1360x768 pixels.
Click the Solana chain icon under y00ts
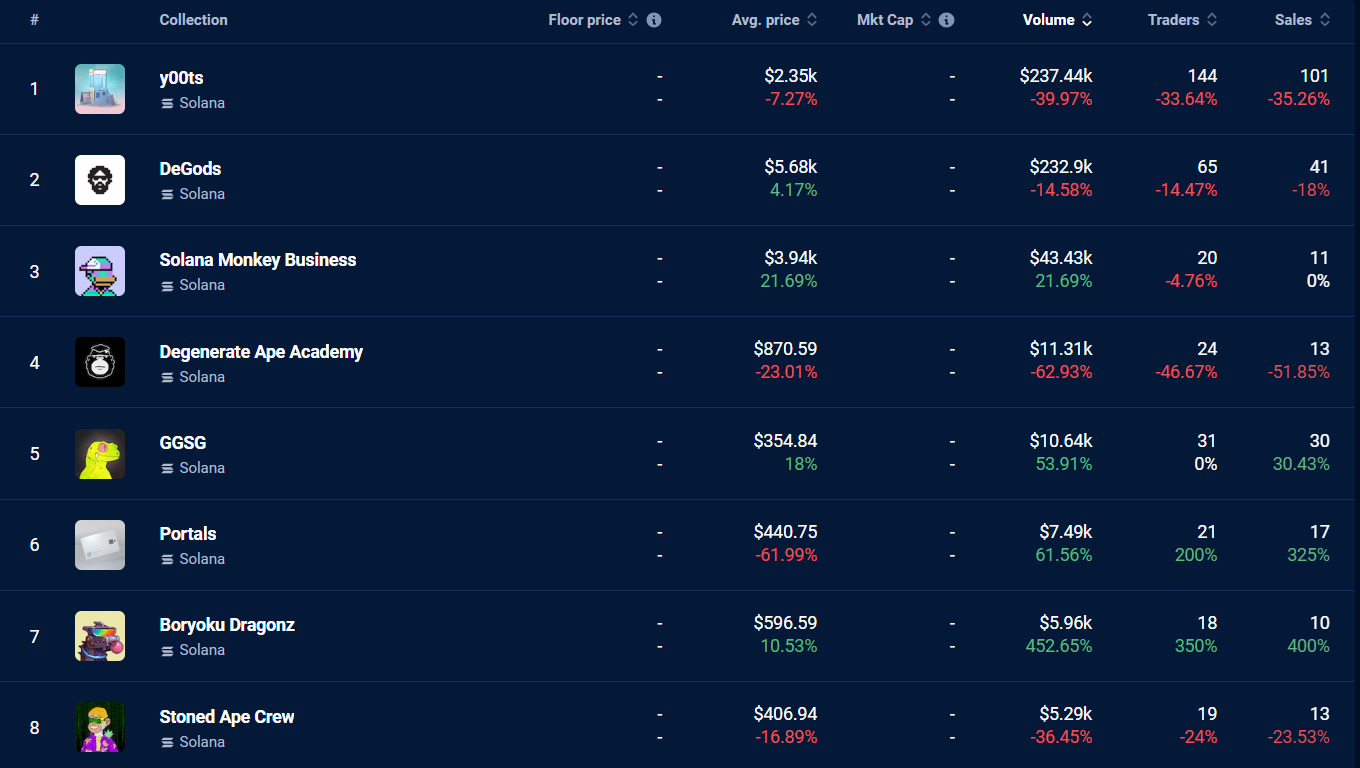[167, 103]
